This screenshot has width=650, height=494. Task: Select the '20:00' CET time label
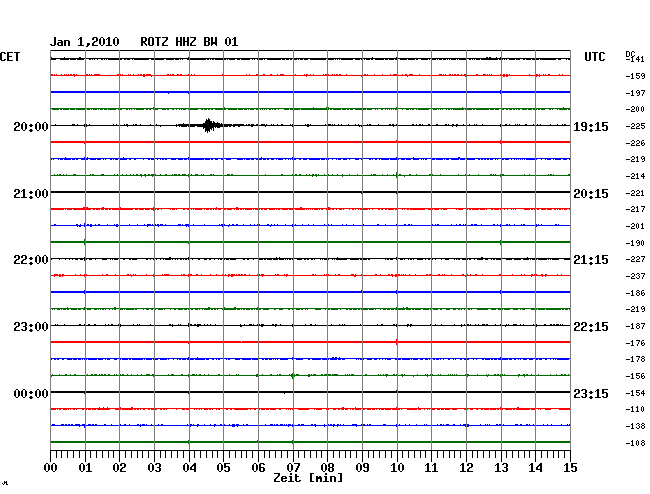coord(31,126)
